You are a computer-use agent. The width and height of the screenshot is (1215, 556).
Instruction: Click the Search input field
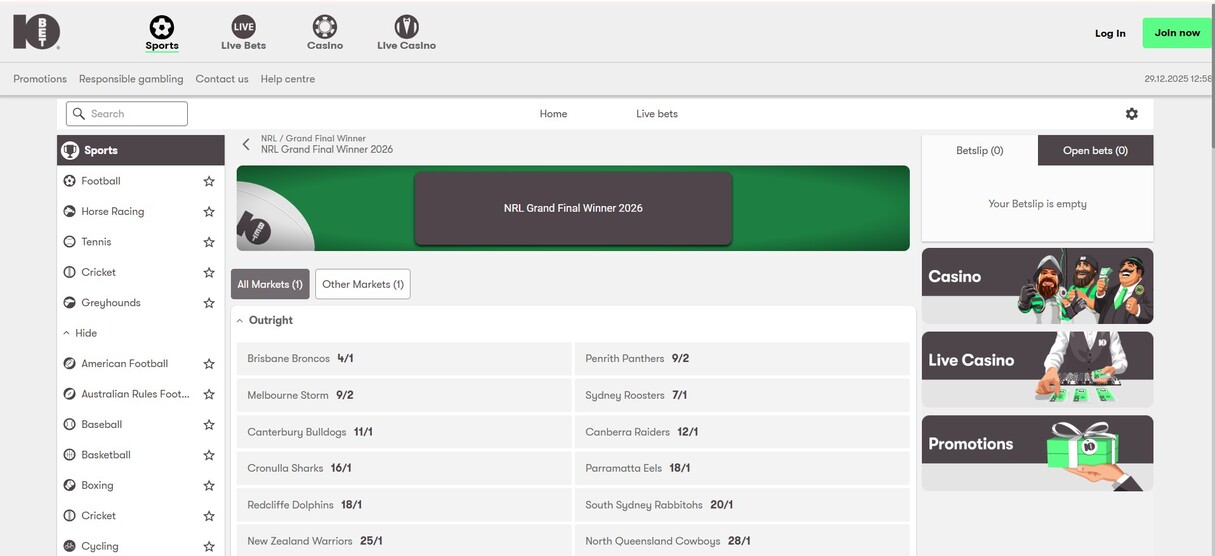click(127, 114)
